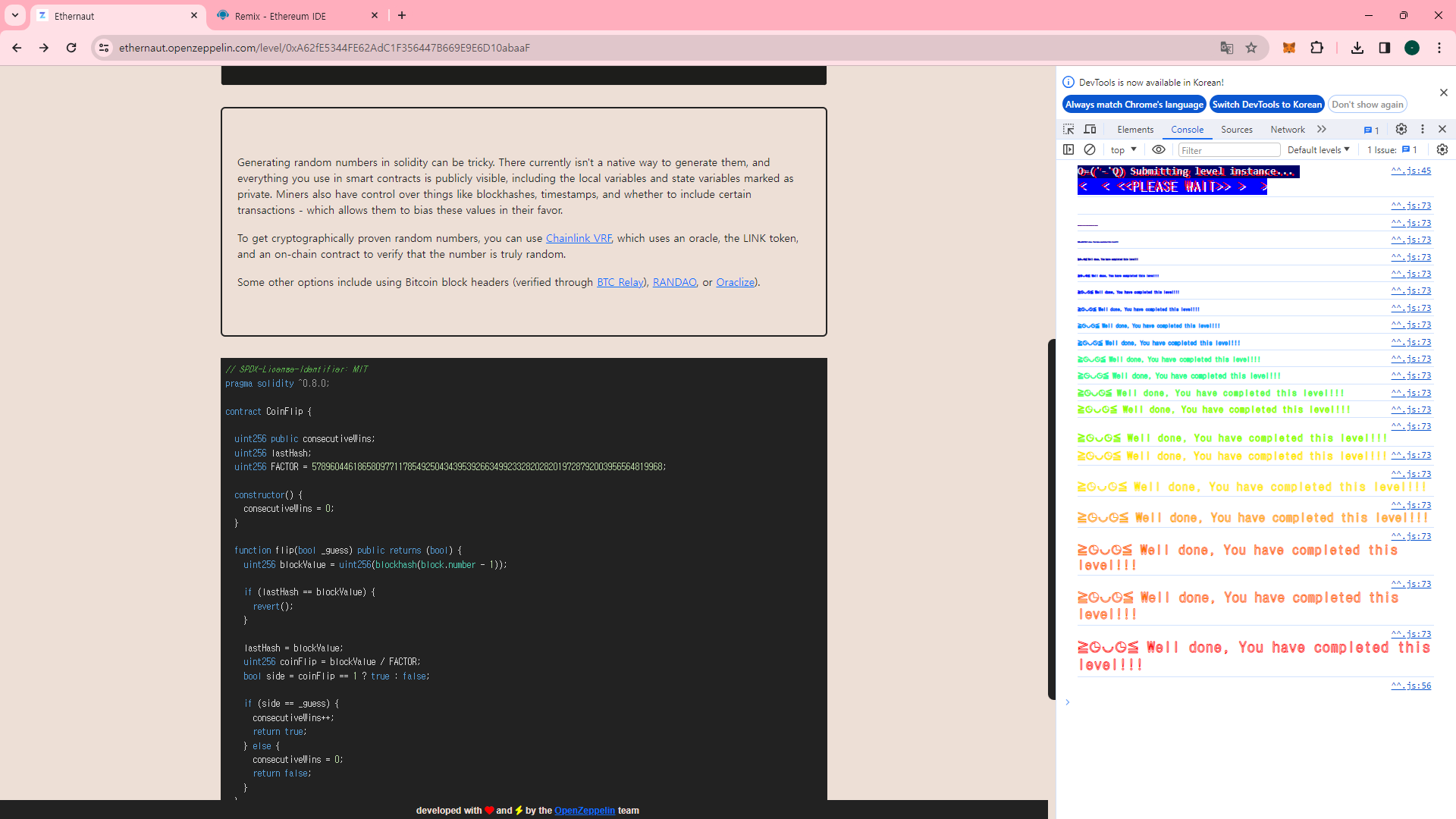Create a live expression with eye icon

point(1159,149)
